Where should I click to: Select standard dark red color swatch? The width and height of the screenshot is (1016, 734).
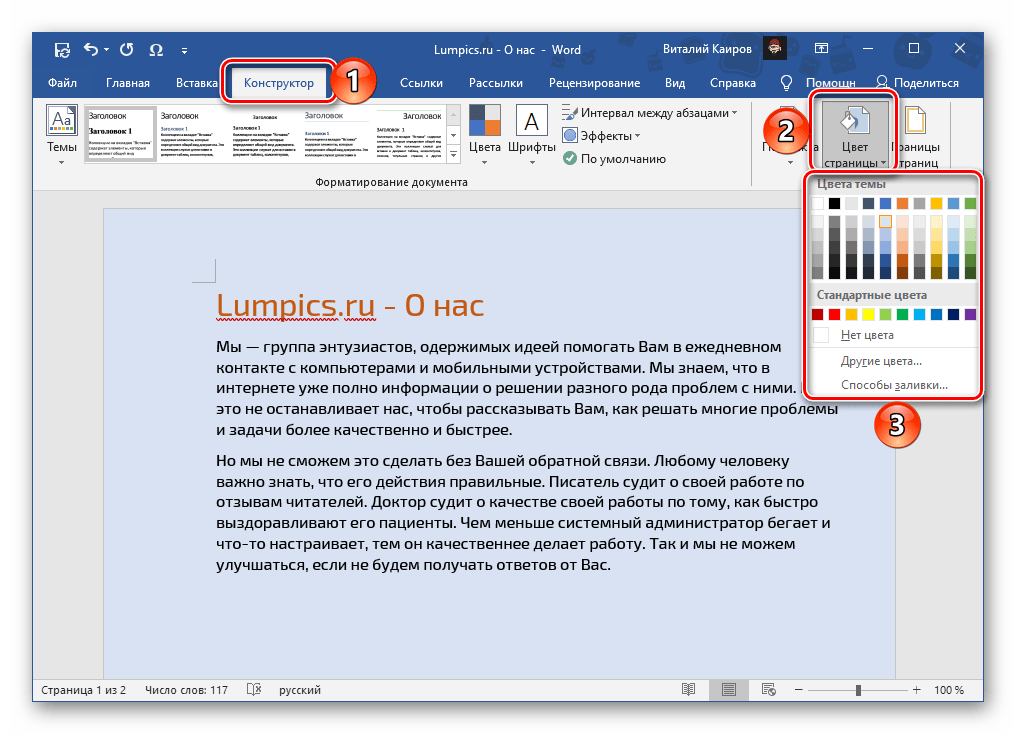coord(818,314)
